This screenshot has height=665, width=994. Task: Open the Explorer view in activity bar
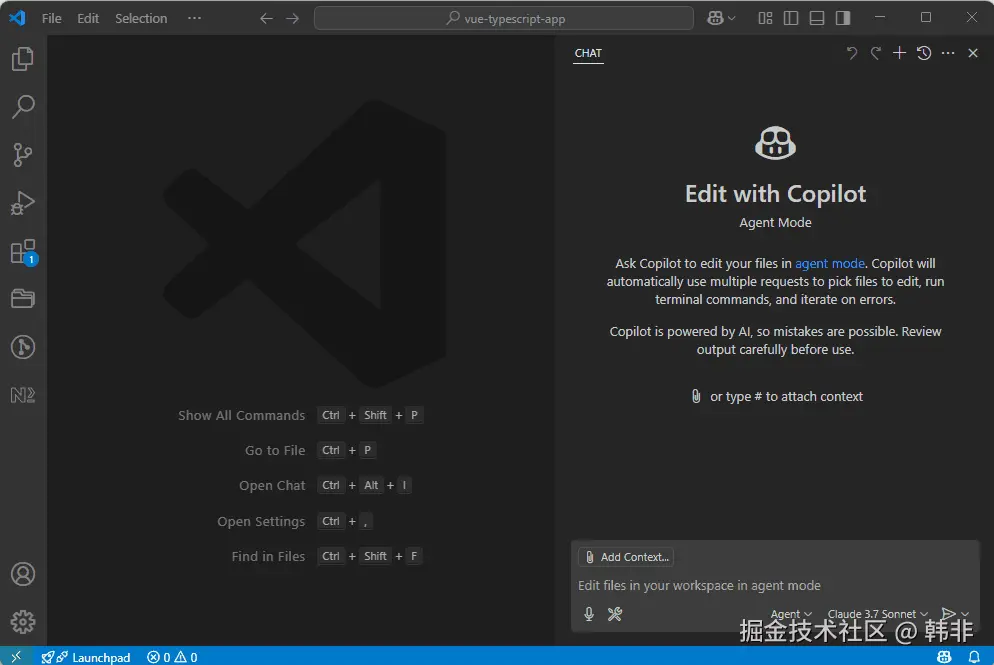(x=23, y=59)
